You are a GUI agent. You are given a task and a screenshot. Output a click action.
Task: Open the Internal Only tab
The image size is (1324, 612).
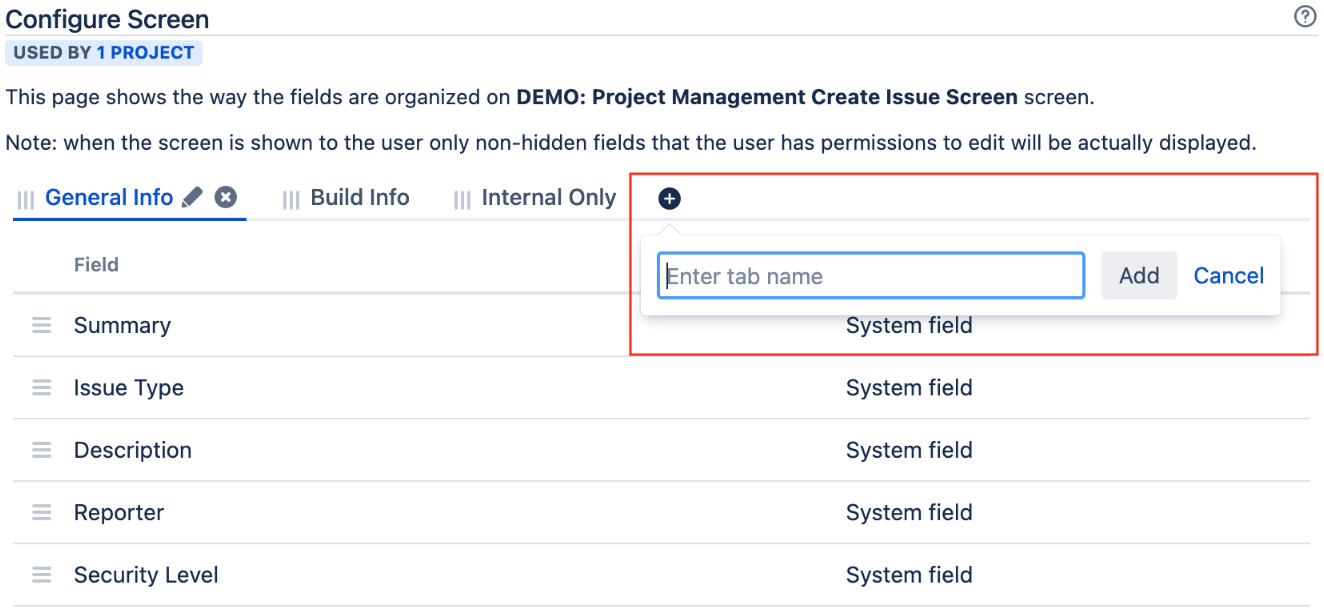[547, 197]
